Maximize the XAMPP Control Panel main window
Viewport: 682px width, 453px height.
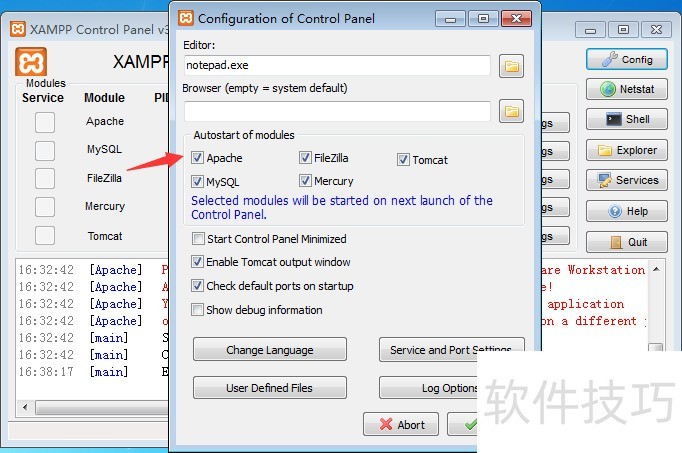coord(623,30)
